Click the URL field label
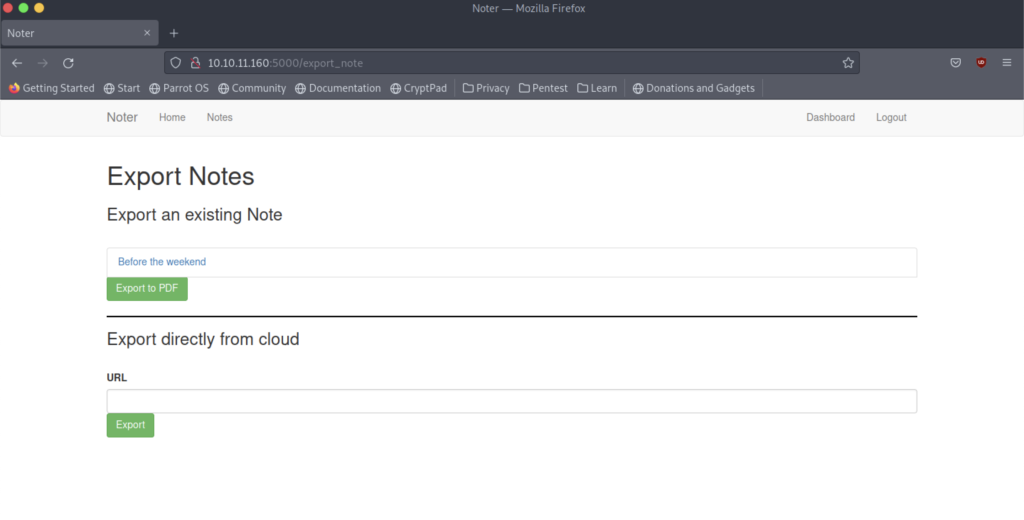The height and width of the screenshot is (520, 1024). 117,378
